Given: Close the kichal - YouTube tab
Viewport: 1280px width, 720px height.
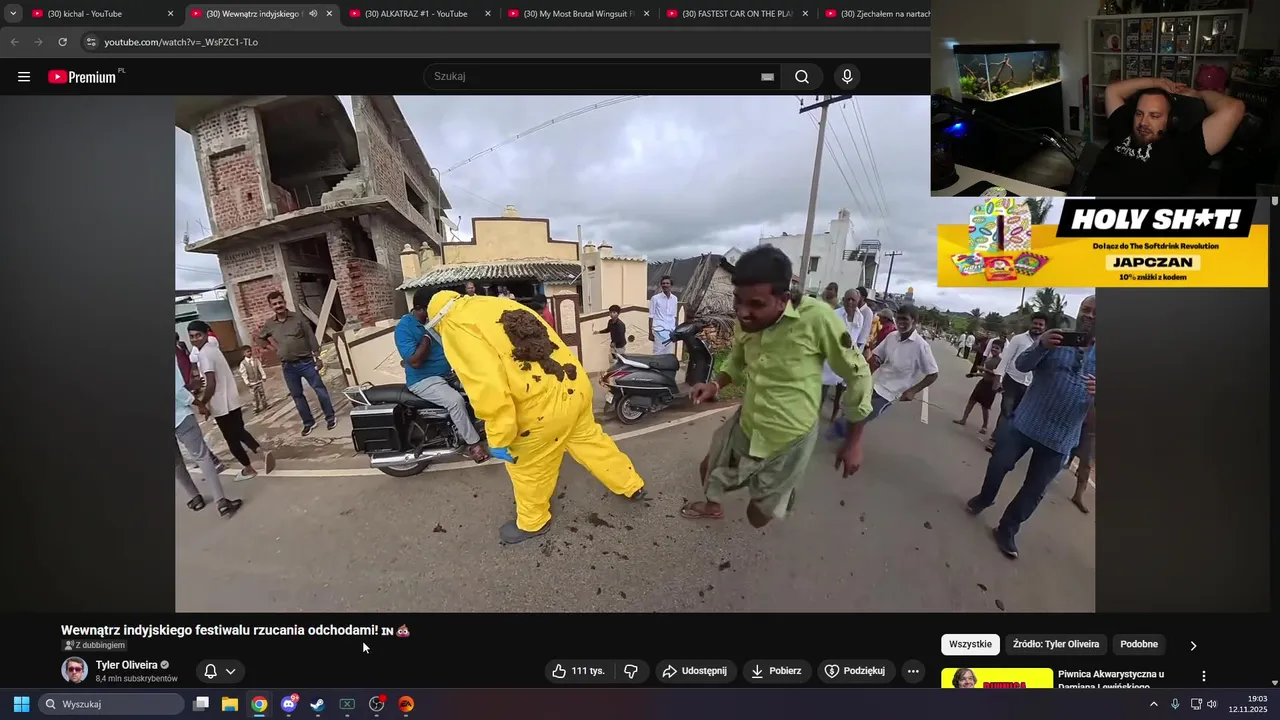Looking at the screenshot, I should [x=170, y=14].
